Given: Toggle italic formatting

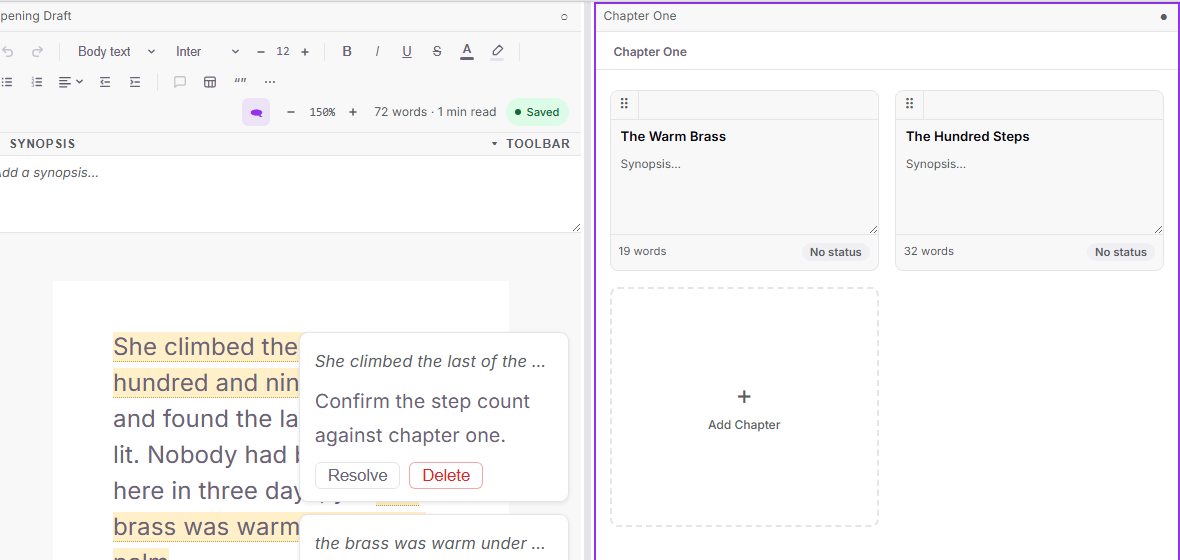Looking at the screenshot, I should [x=377, y=52].
